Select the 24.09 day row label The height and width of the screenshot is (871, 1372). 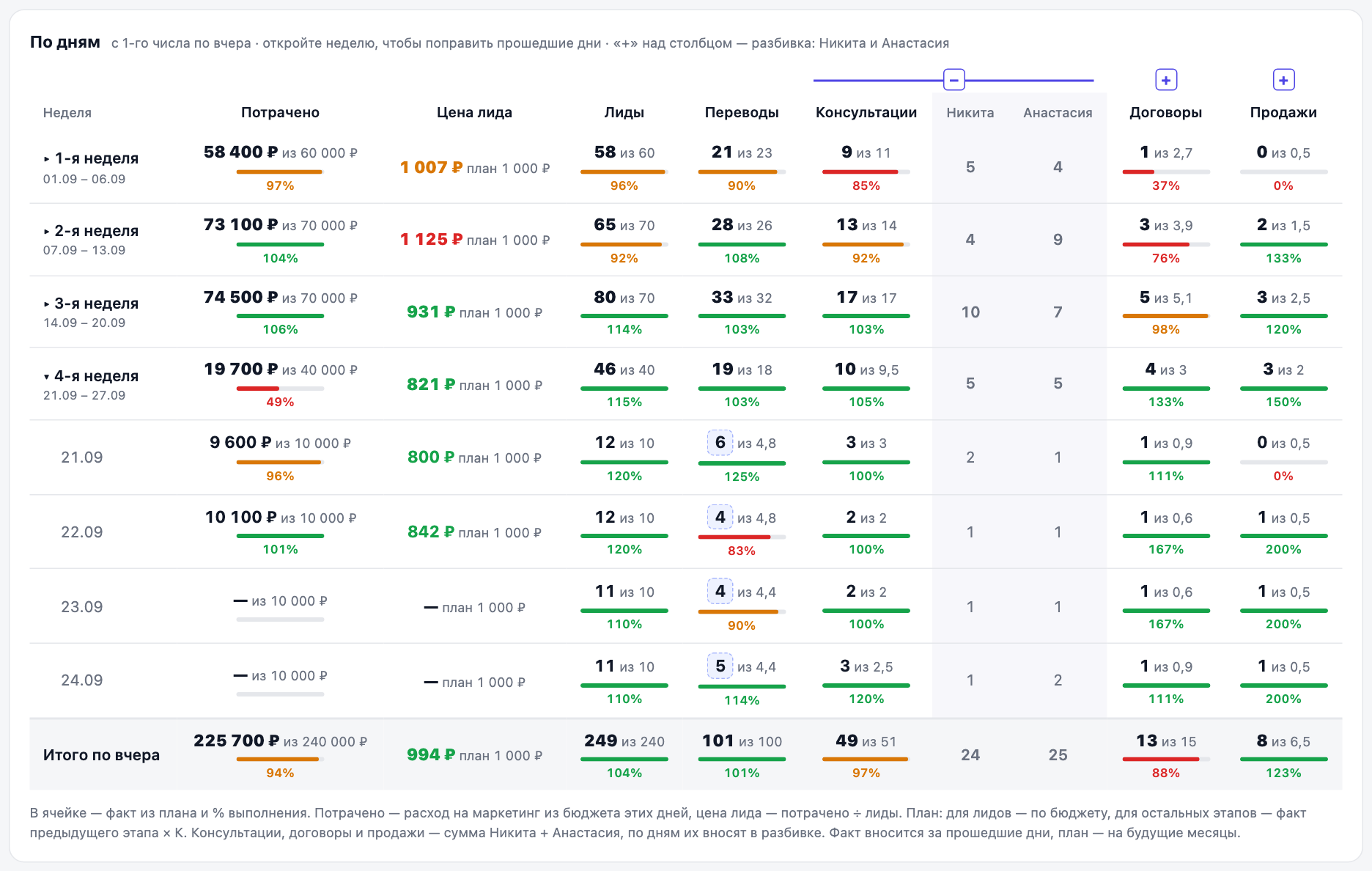pos(81,680)
